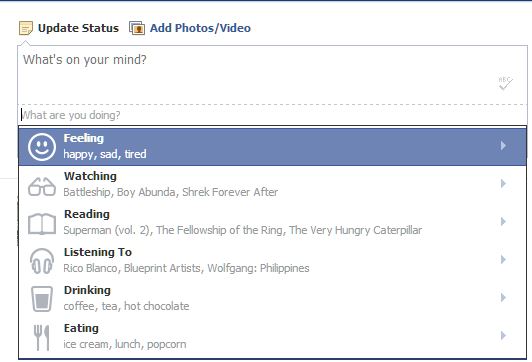Expand the Feeling submenu arrow
Viewport: 532px width, 362px height.
503,146
